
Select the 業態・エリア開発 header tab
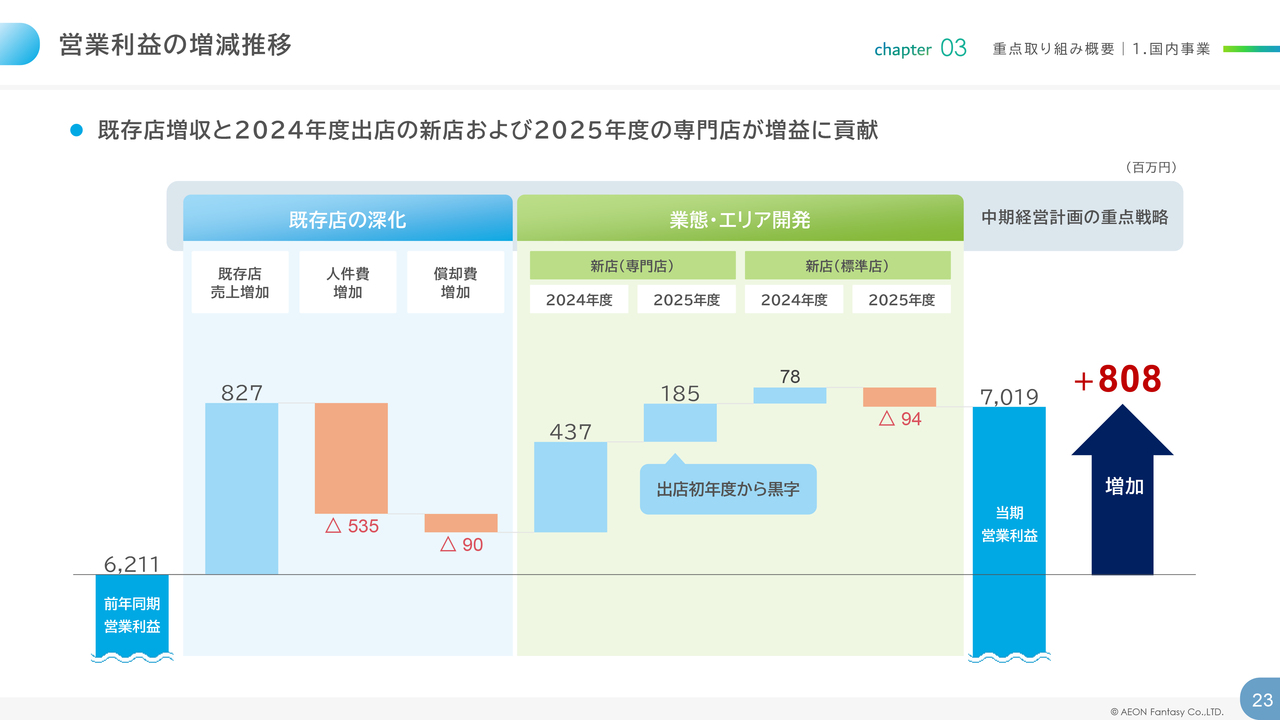(x=740, y=219)
